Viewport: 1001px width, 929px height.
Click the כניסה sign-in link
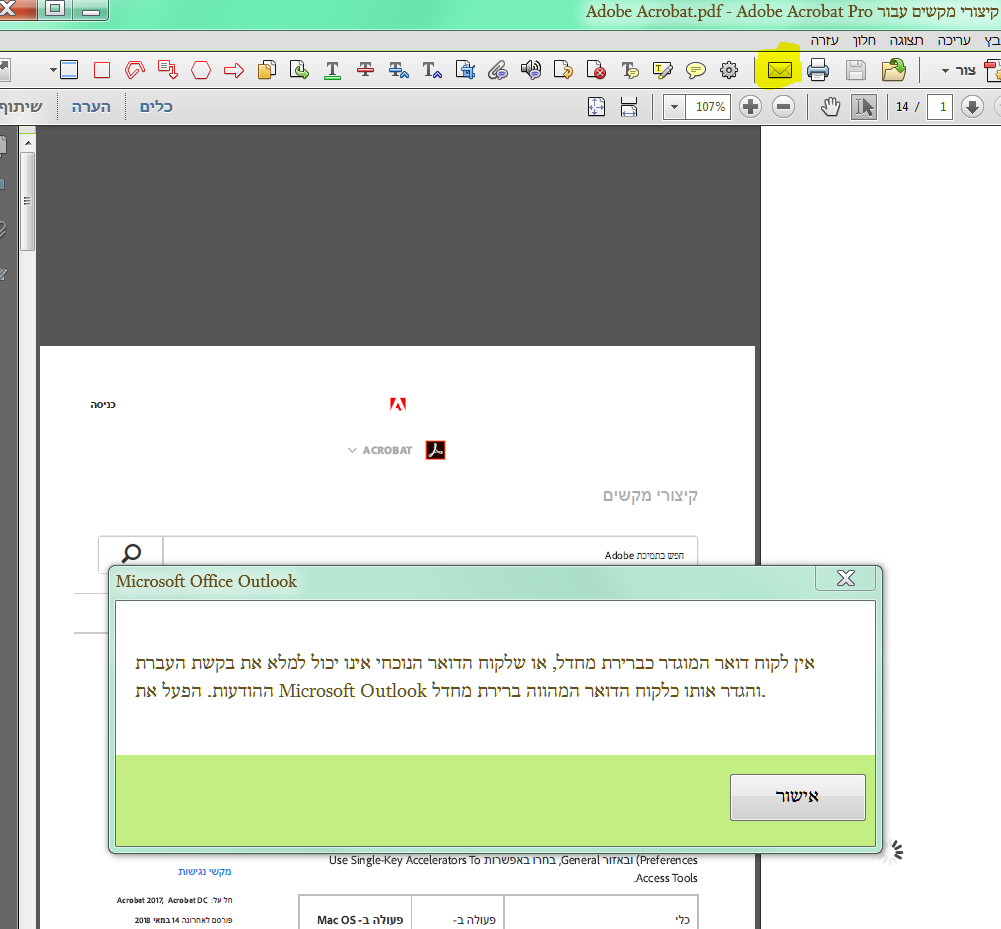(103, 404)
